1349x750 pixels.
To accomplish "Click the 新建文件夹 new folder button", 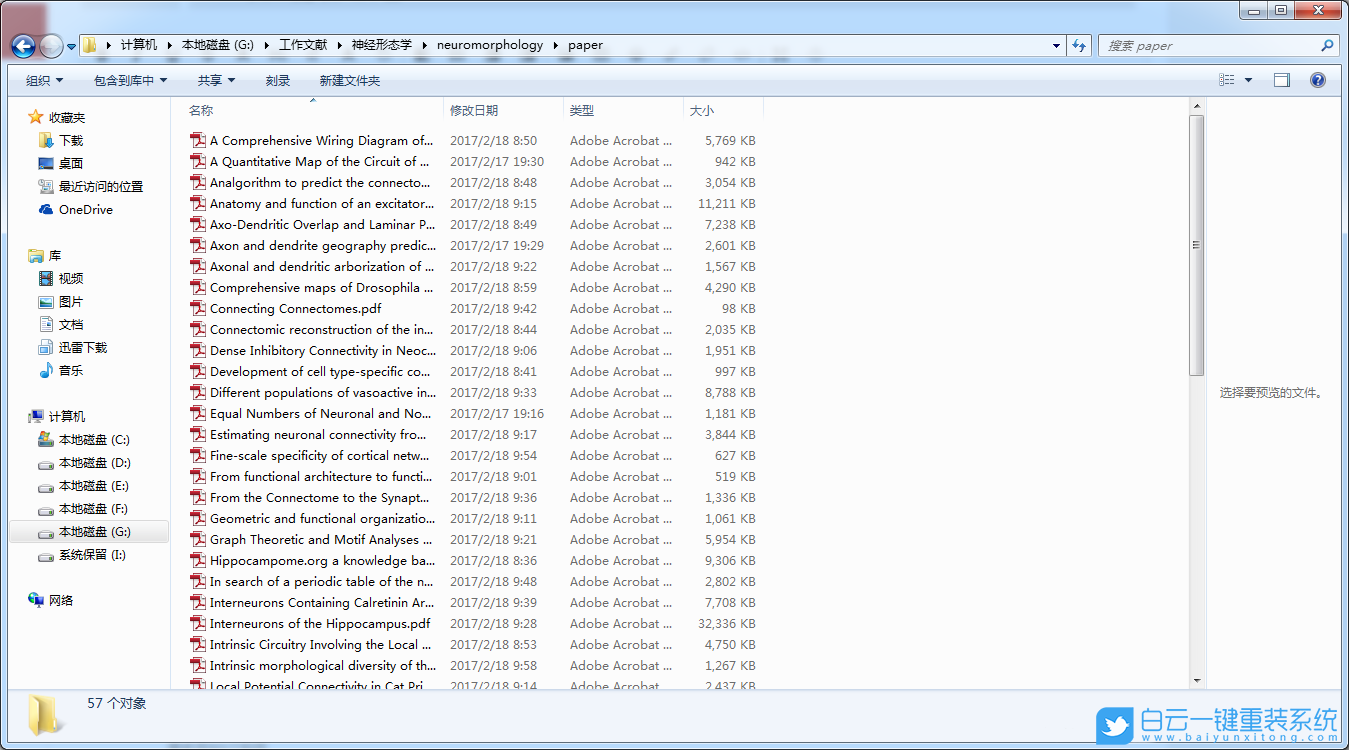I will pos(349,80).
